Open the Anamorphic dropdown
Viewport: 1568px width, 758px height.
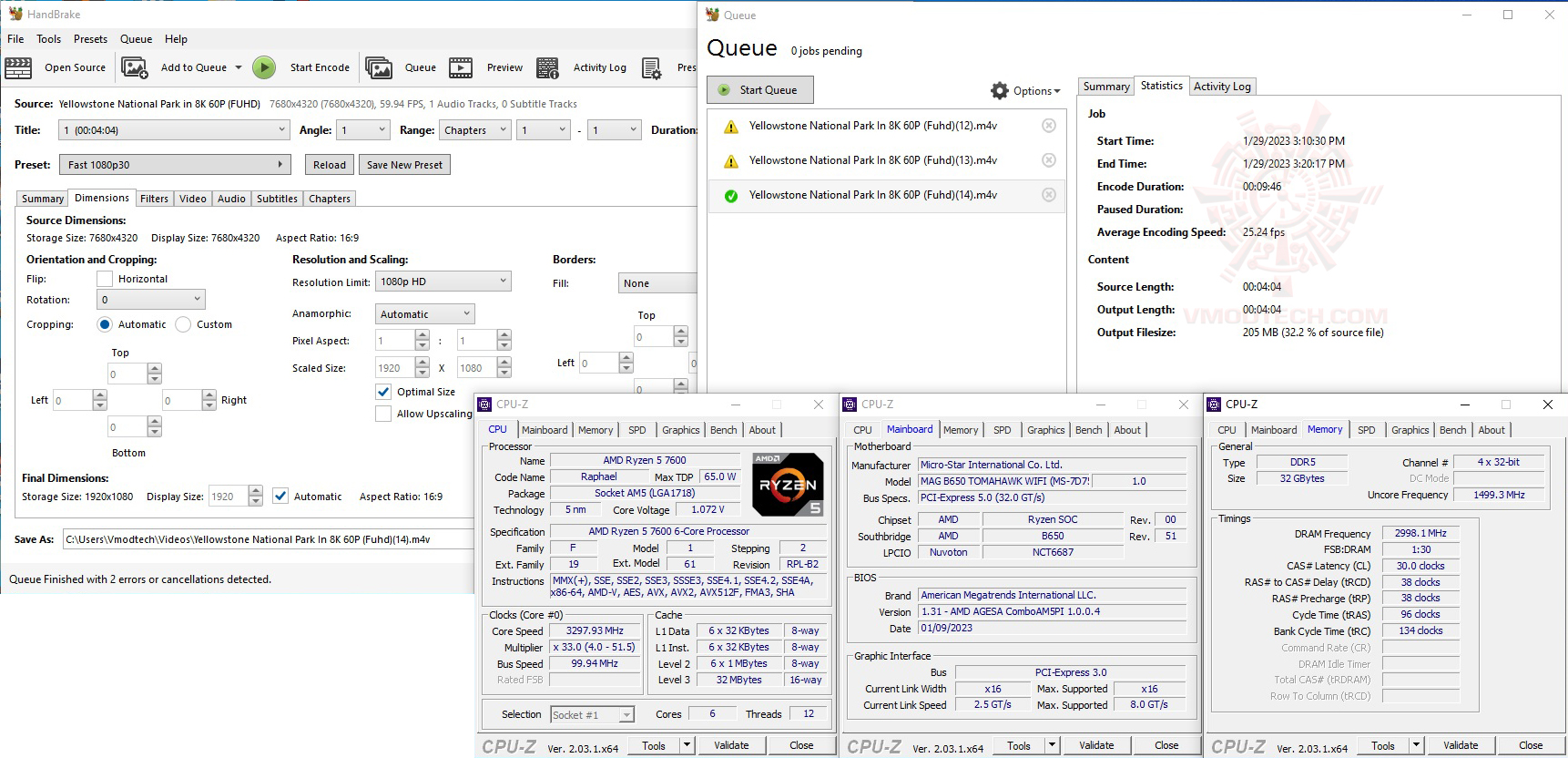coord(425,314)
